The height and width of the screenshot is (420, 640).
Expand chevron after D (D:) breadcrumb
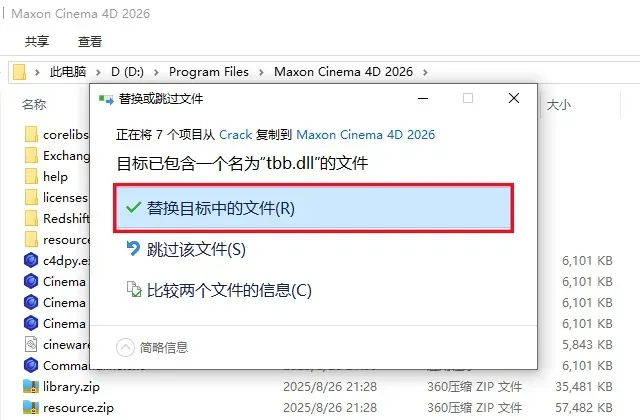click(x=156, y=72)
